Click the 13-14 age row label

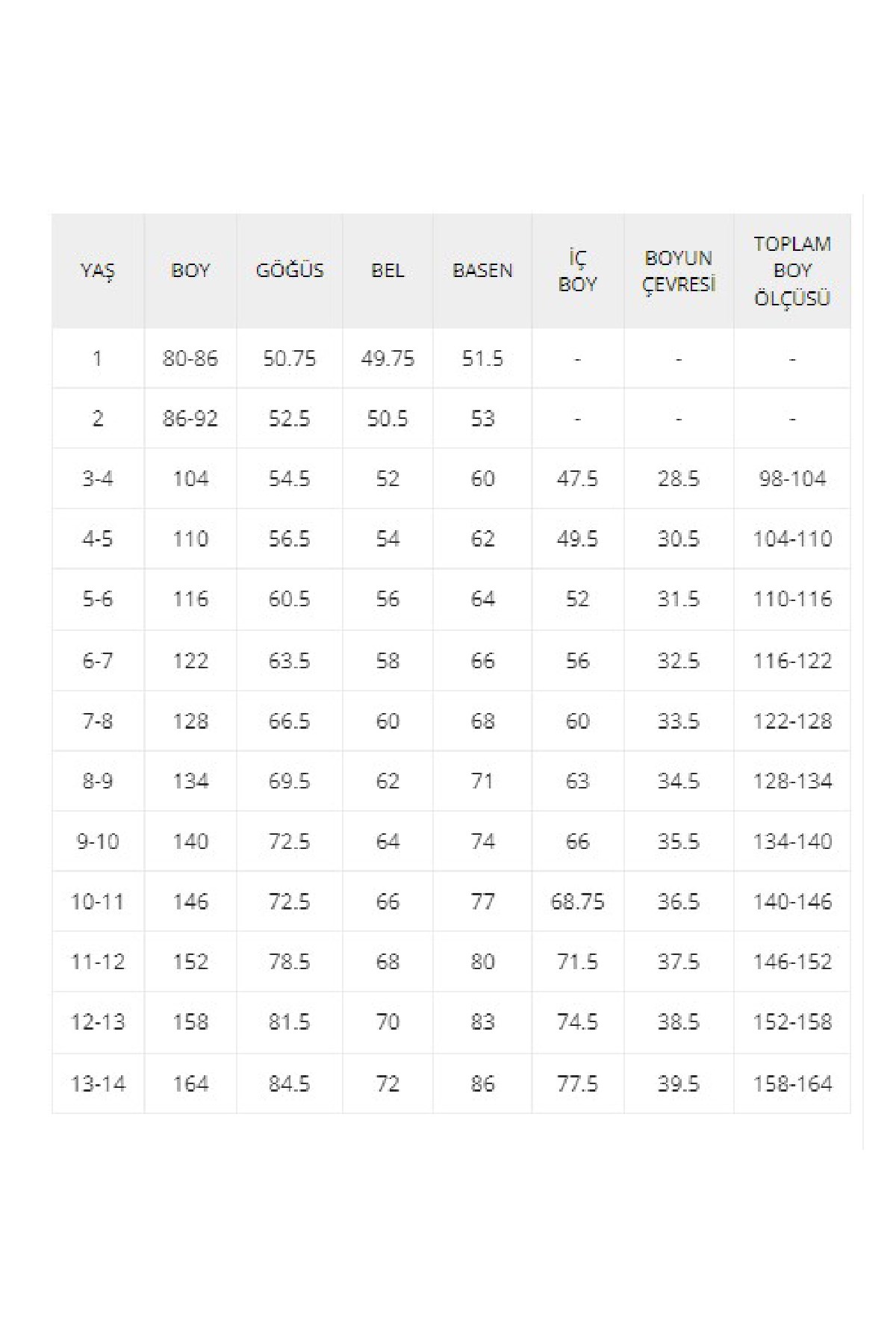pos(98,1083)
